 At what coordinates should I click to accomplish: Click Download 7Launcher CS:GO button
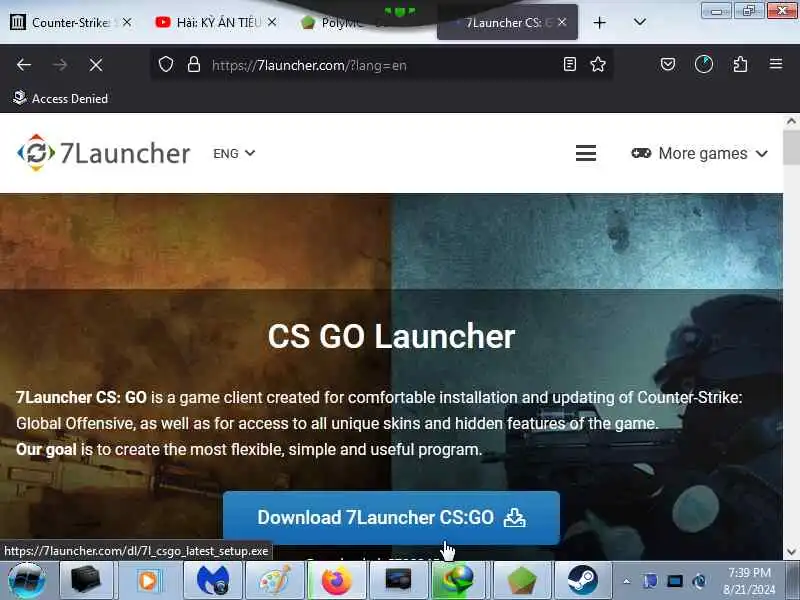tap(391, 517)
